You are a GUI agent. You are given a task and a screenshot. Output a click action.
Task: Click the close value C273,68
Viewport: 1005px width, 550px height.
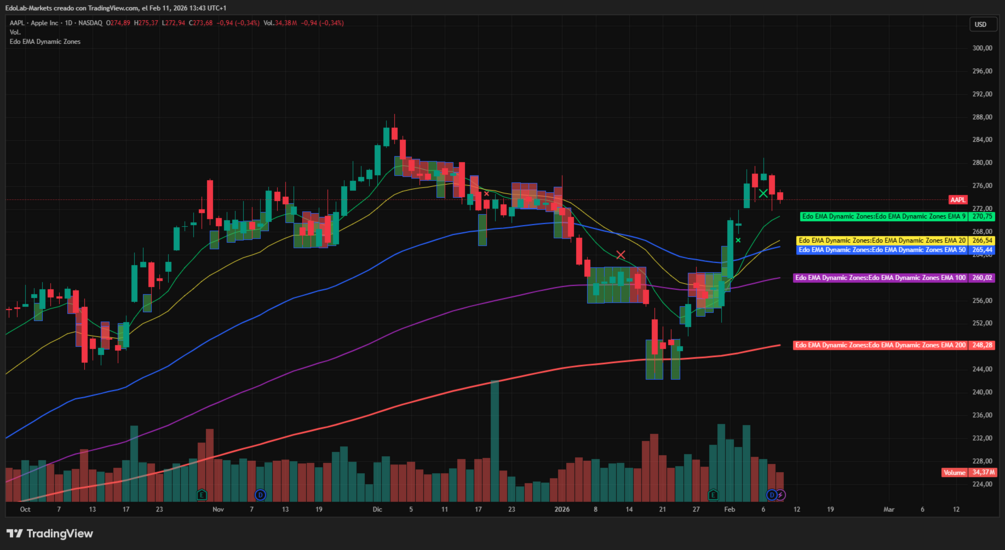coord(200,23)
